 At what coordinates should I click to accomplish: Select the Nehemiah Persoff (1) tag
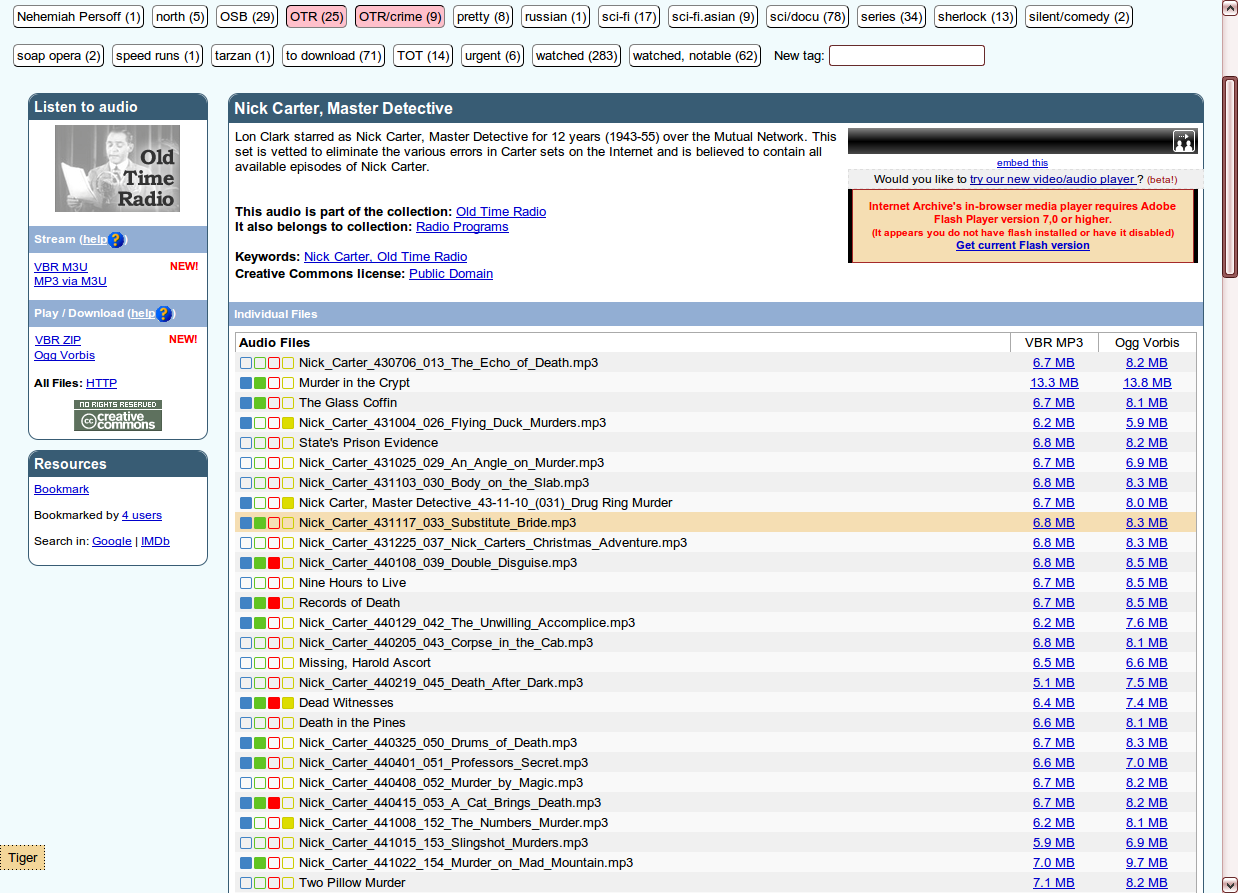(78, 17)
